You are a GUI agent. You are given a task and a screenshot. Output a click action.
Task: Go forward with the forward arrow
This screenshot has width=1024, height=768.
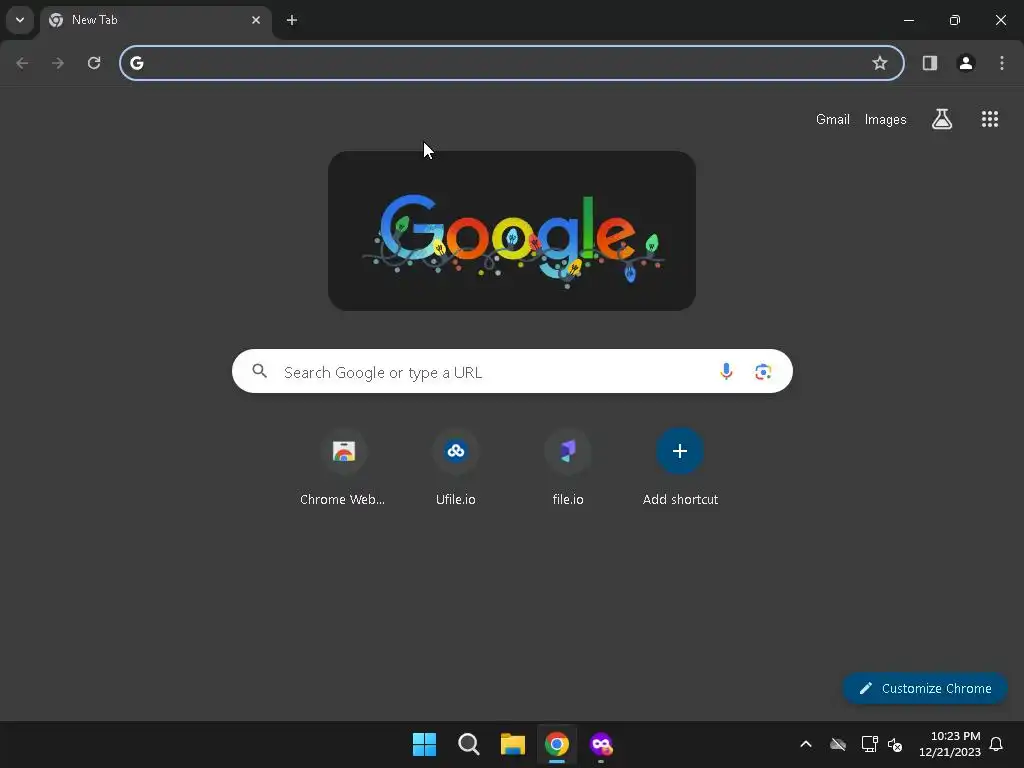[58, 63]
